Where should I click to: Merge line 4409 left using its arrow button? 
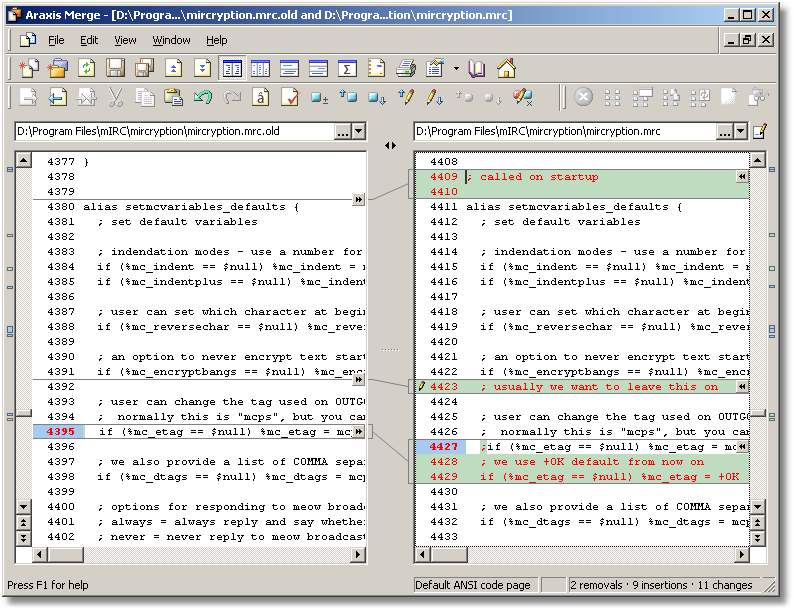point(741,176)
